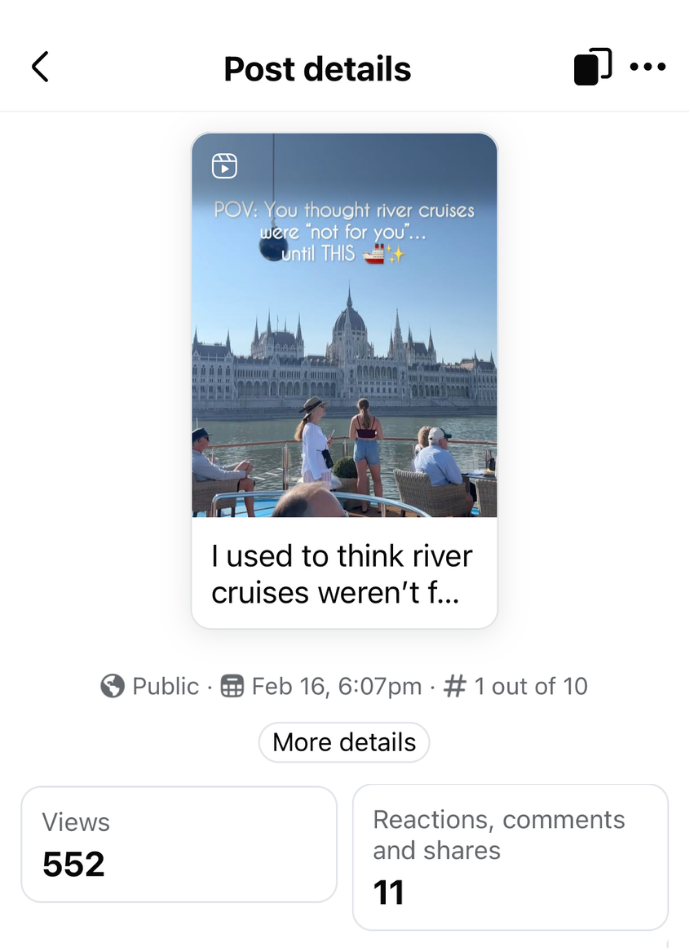Open the Views metric card
Image resolution: width=690 pixels, height=950 pixels.
tap(179, 844)
